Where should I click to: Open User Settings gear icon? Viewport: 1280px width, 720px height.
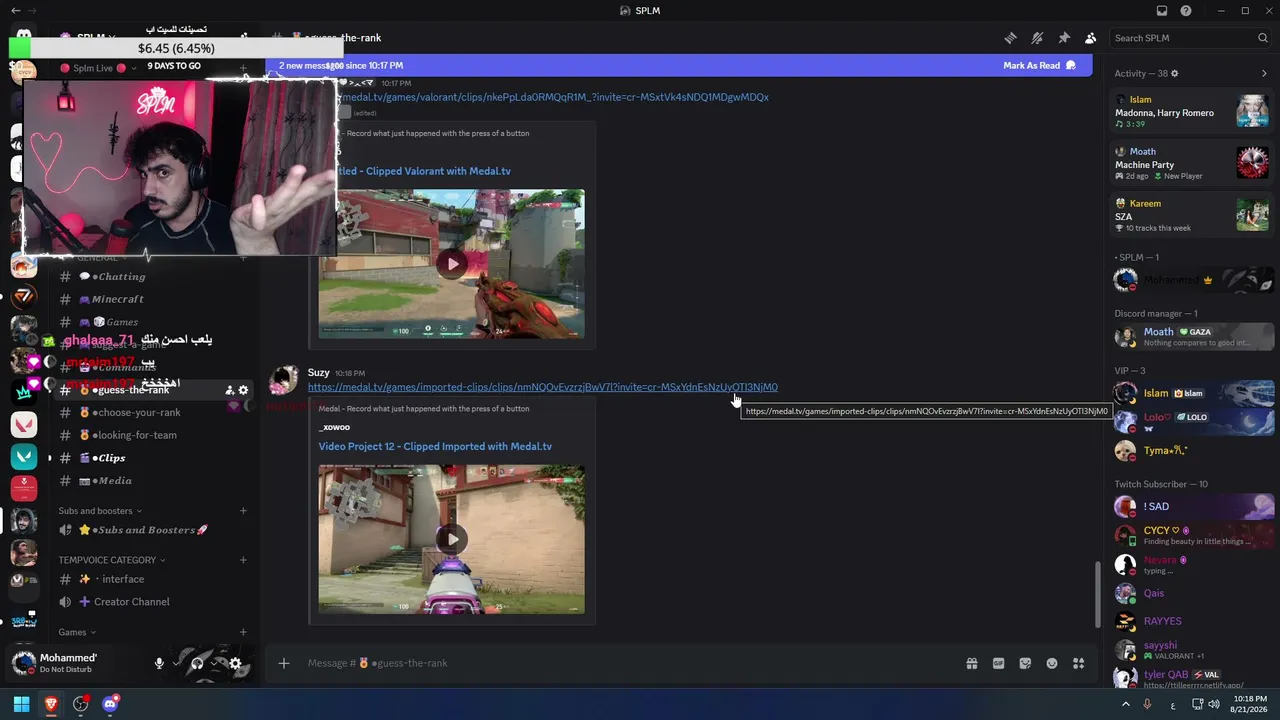pyautogui.click(x=235, y=663)
